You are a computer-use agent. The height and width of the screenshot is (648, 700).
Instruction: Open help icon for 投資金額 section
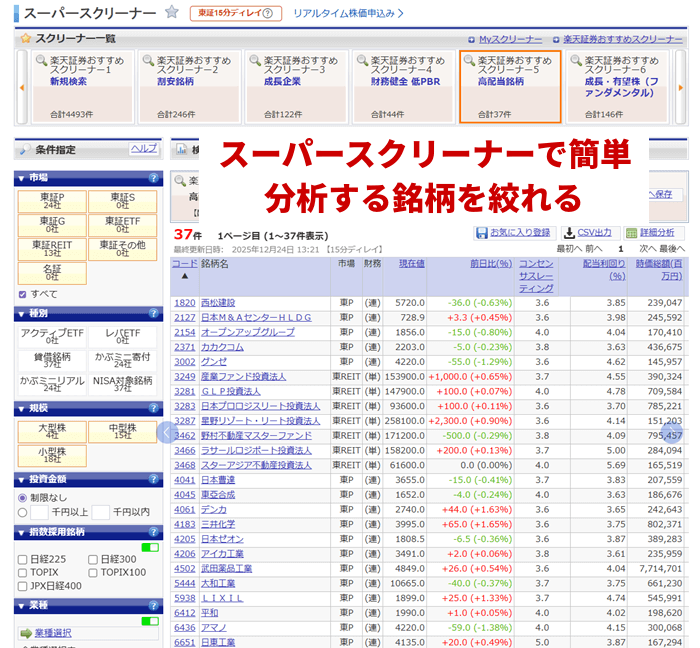[x=153, y=479]
